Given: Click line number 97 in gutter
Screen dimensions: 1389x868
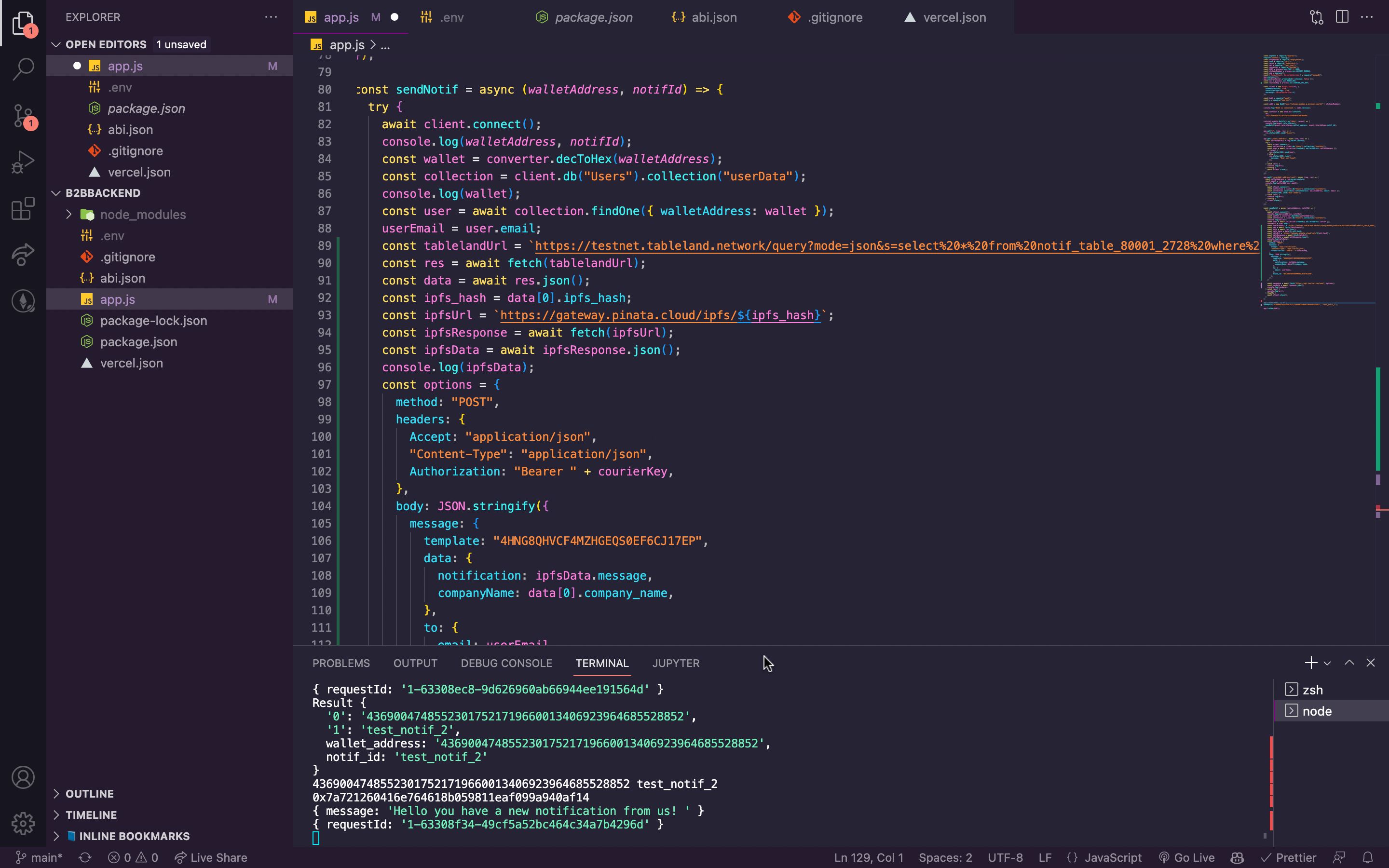Looking at the screenshot, I should click(324, 385).
